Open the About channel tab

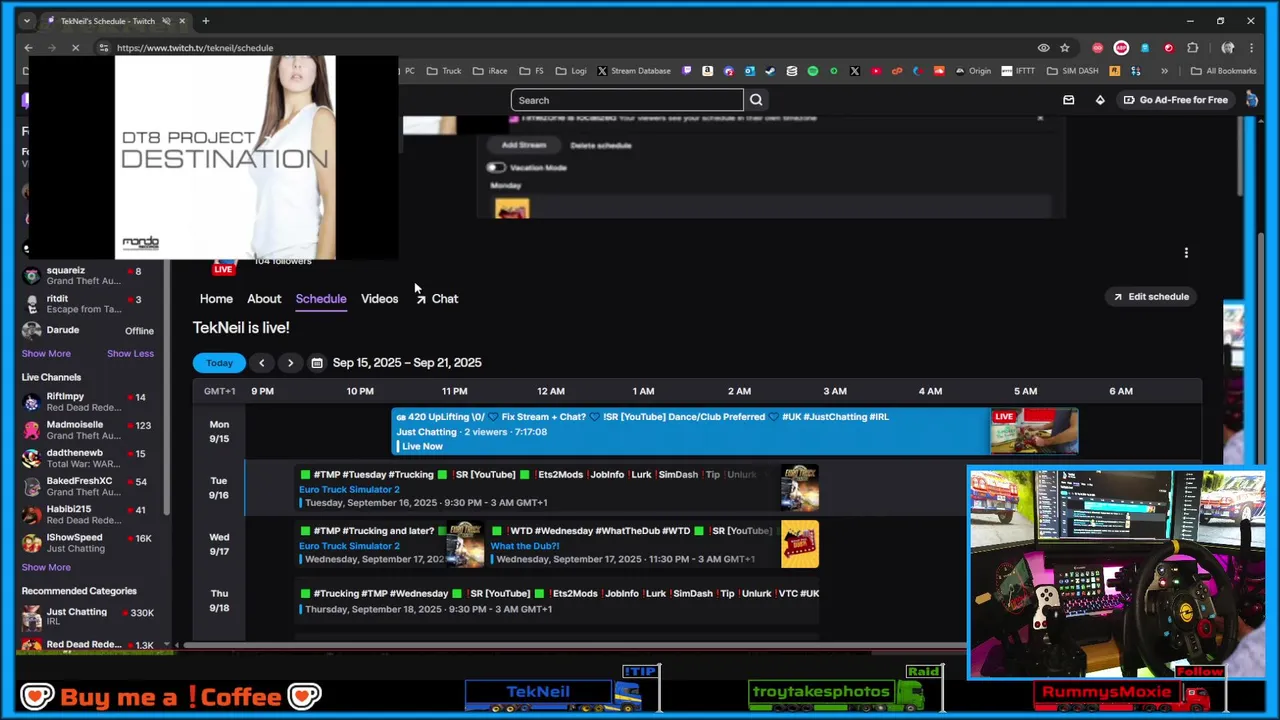coord(264,299)
